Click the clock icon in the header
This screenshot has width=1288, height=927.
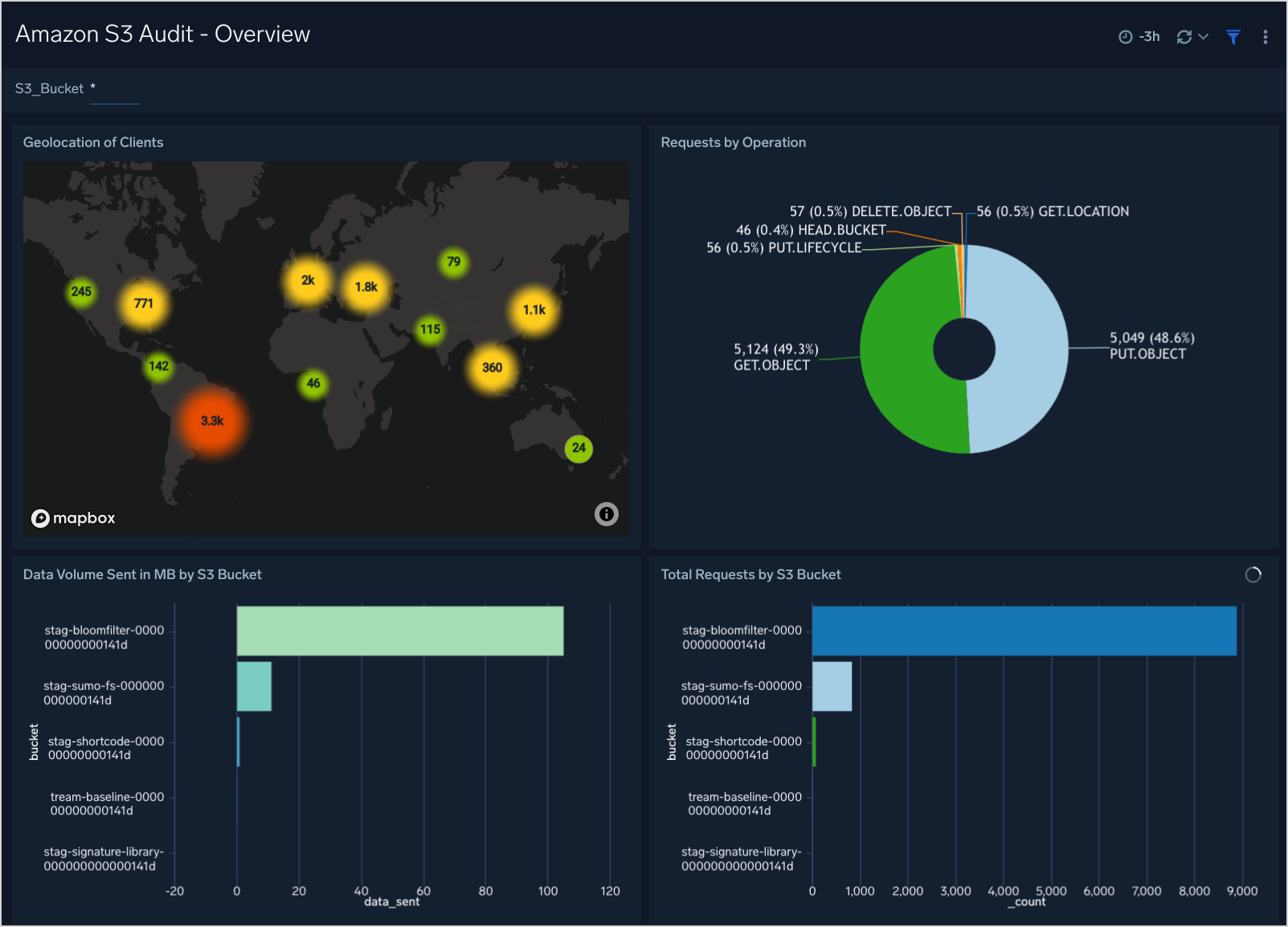click(1125, 36)
